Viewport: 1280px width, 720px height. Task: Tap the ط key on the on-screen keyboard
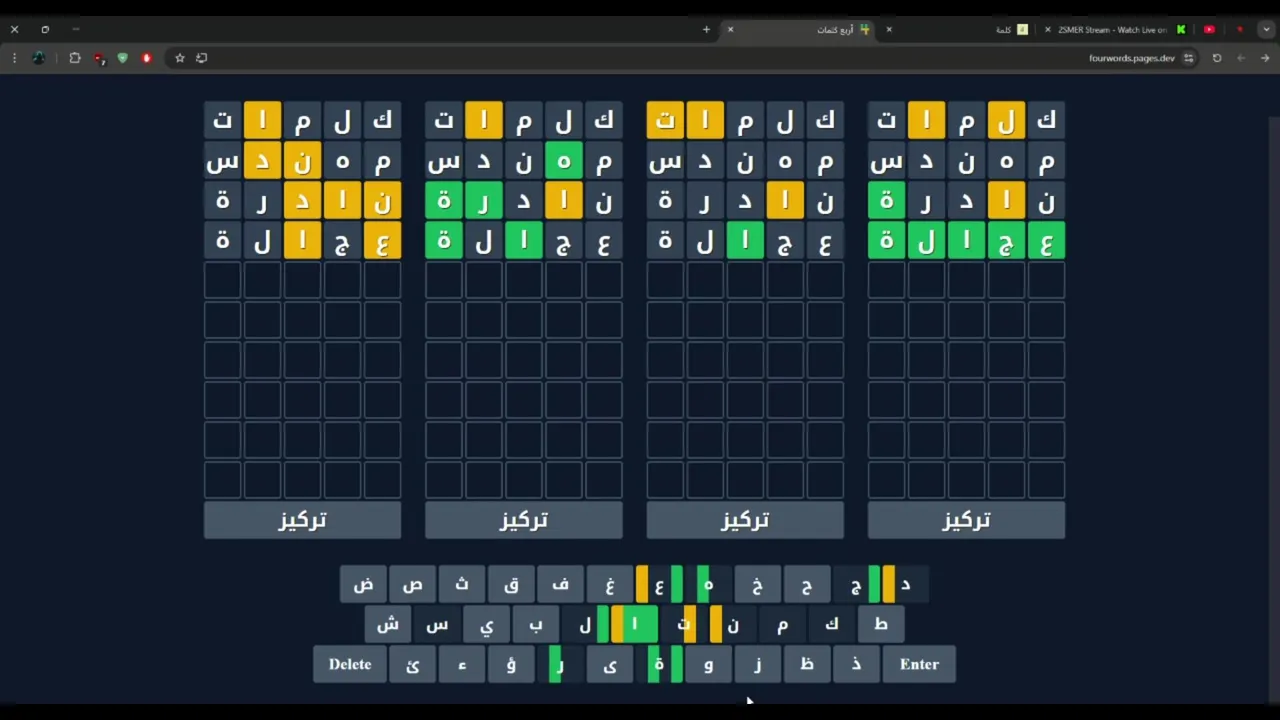tap(881, 625)
